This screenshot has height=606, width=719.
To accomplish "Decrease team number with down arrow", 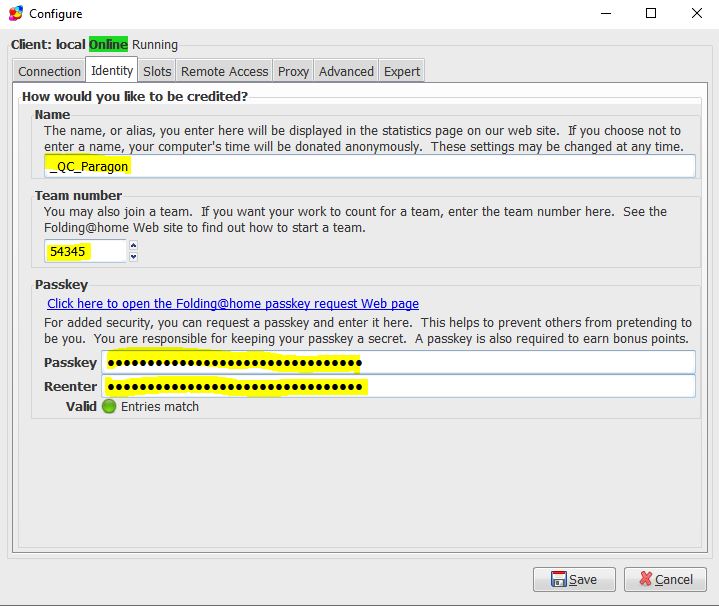I will tap(133, 256).
